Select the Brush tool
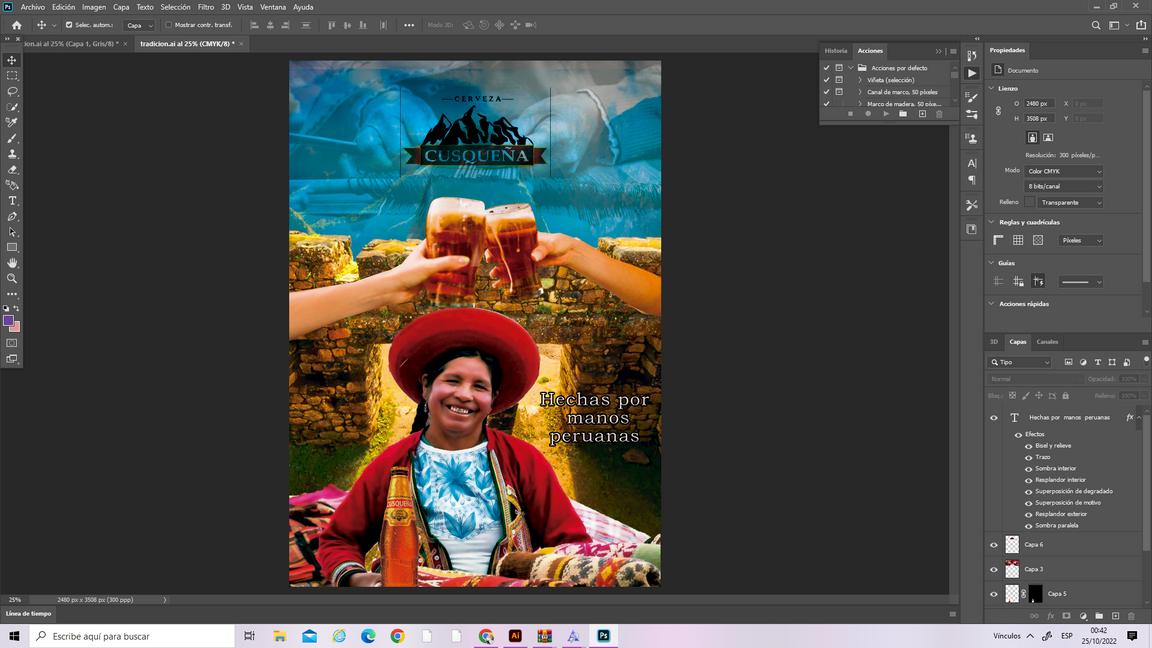 [12, 138]
